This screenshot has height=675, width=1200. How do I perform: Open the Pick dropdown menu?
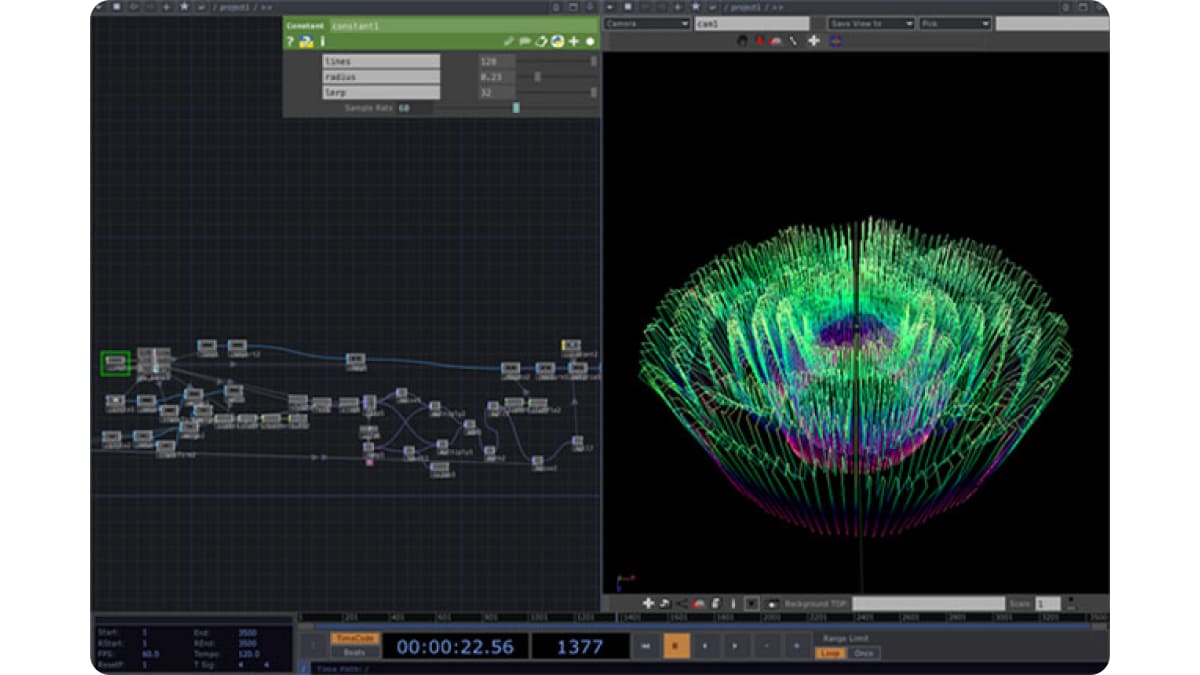coord(955,23)
